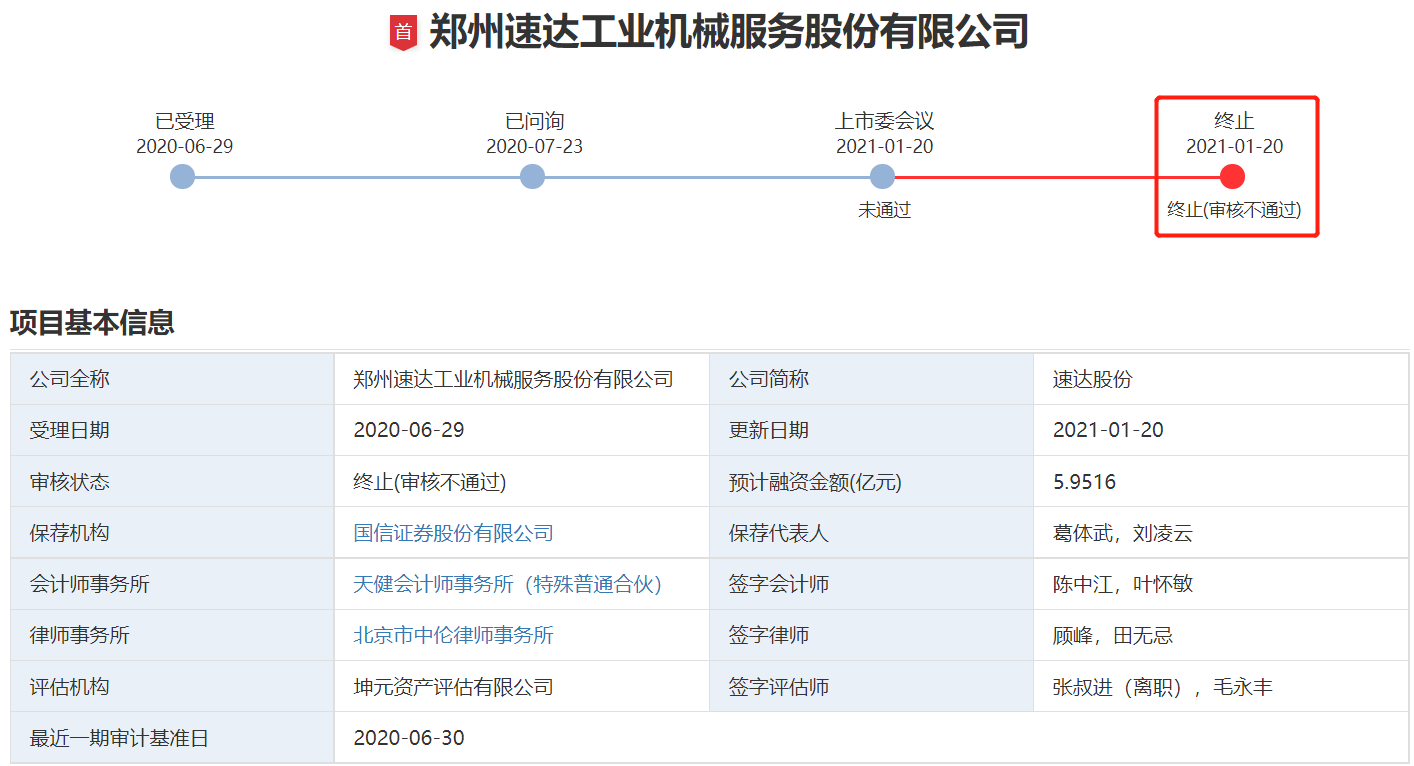Click the red 首 badge icon
Viewport: 1414px width, 766px height.
[403, 32]
